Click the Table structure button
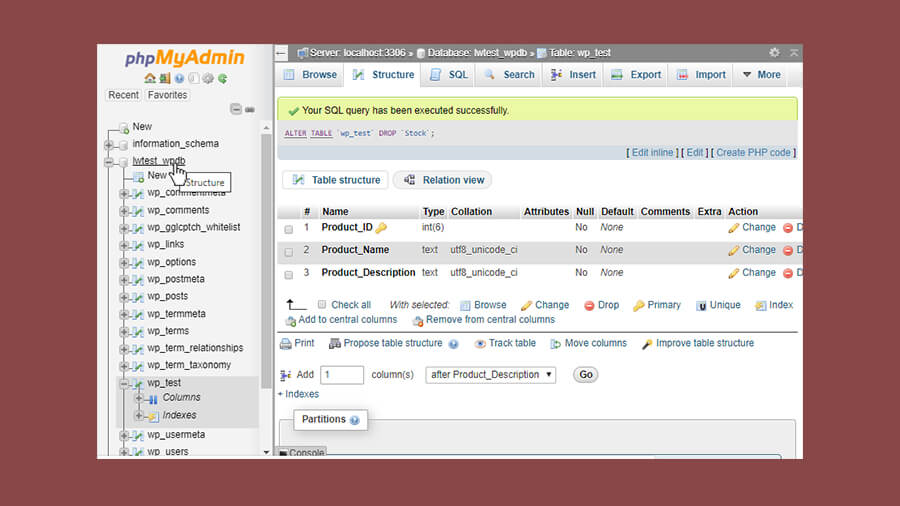Viewport: 900px width, 506px height. point(336,180)
